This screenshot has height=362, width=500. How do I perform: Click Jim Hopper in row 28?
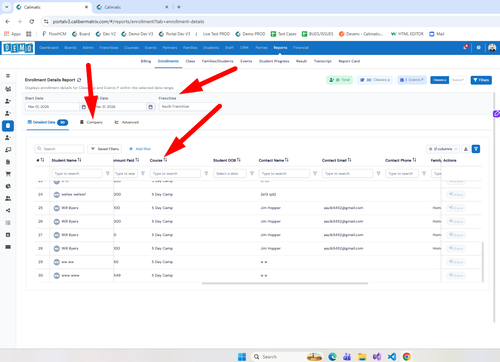(271, 248)
